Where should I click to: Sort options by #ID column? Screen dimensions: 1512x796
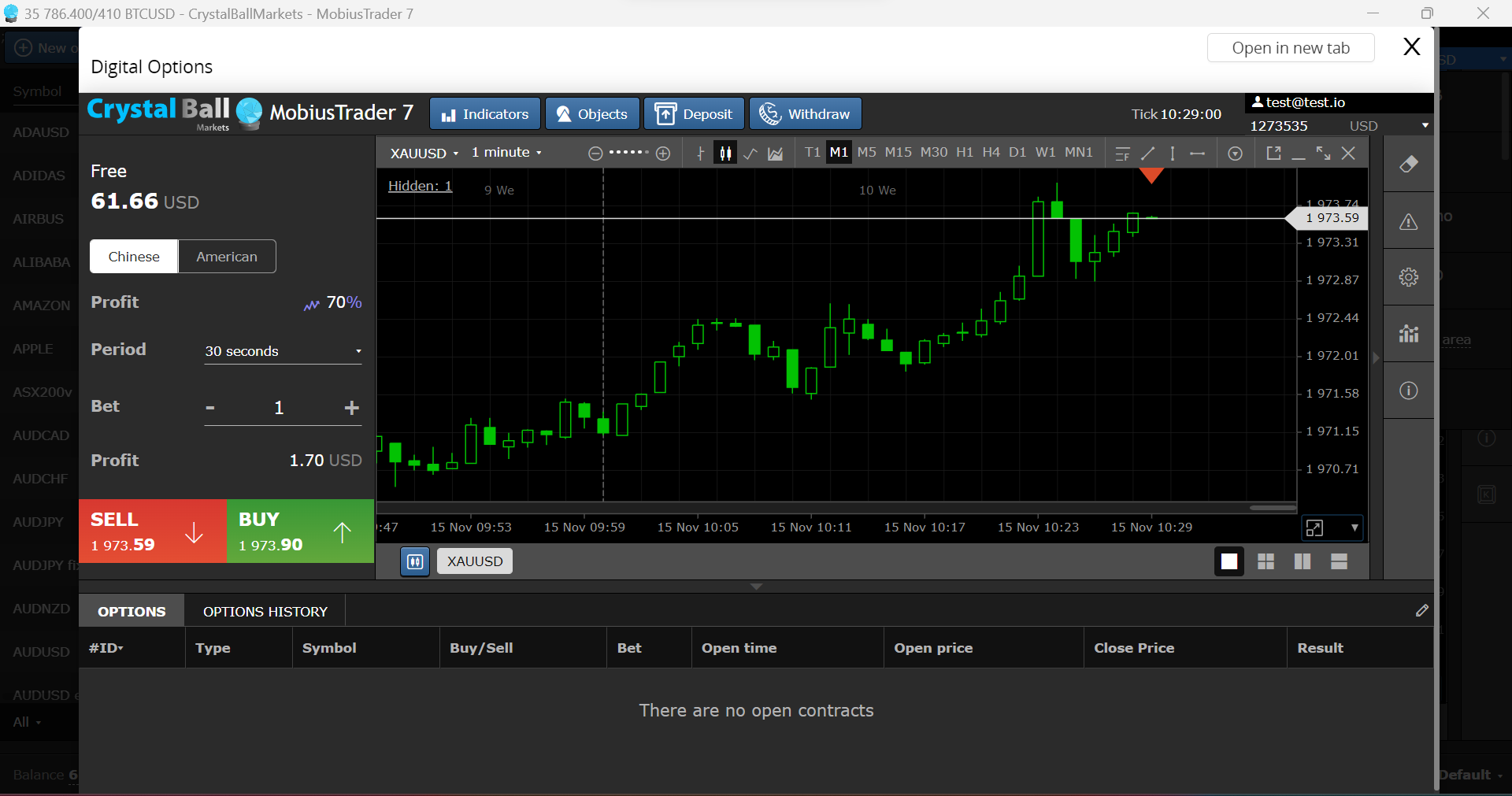click(x=106, y=648)
